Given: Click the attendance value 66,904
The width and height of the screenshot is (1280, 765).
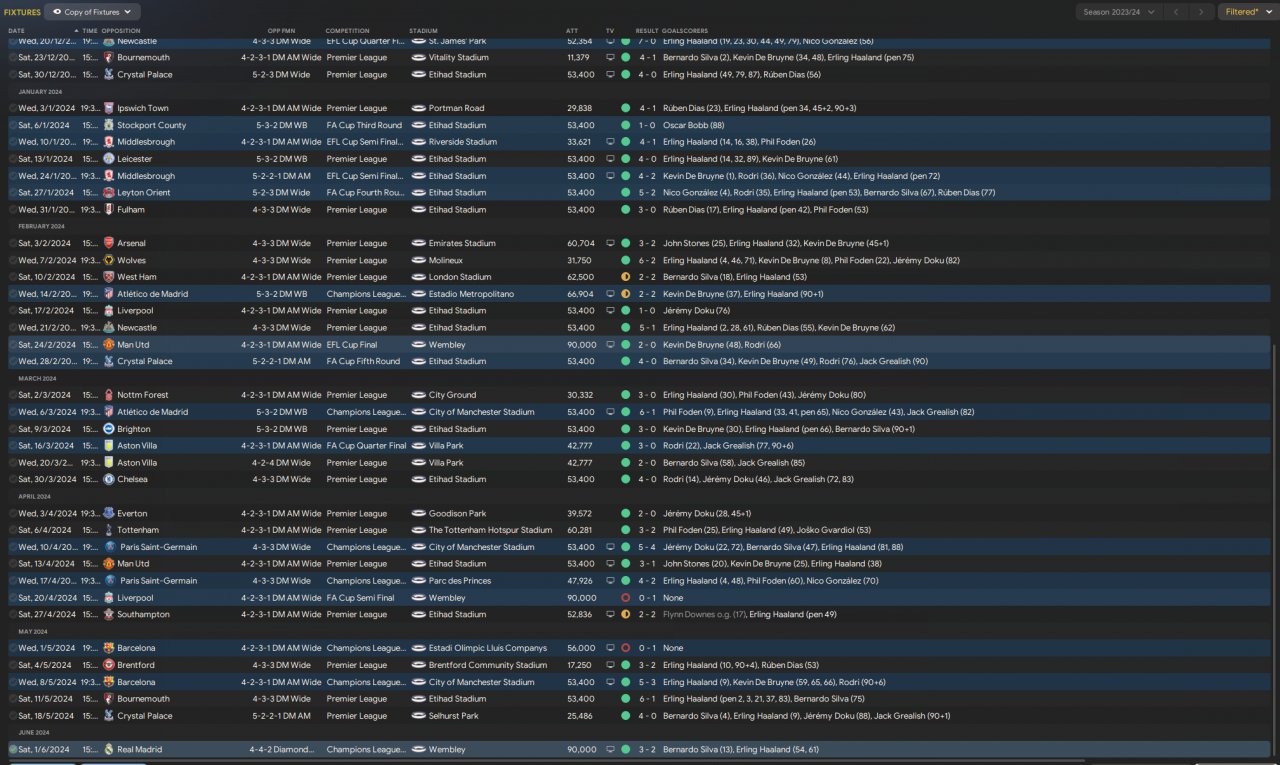Looking at the screenshot, I should 580,294.
